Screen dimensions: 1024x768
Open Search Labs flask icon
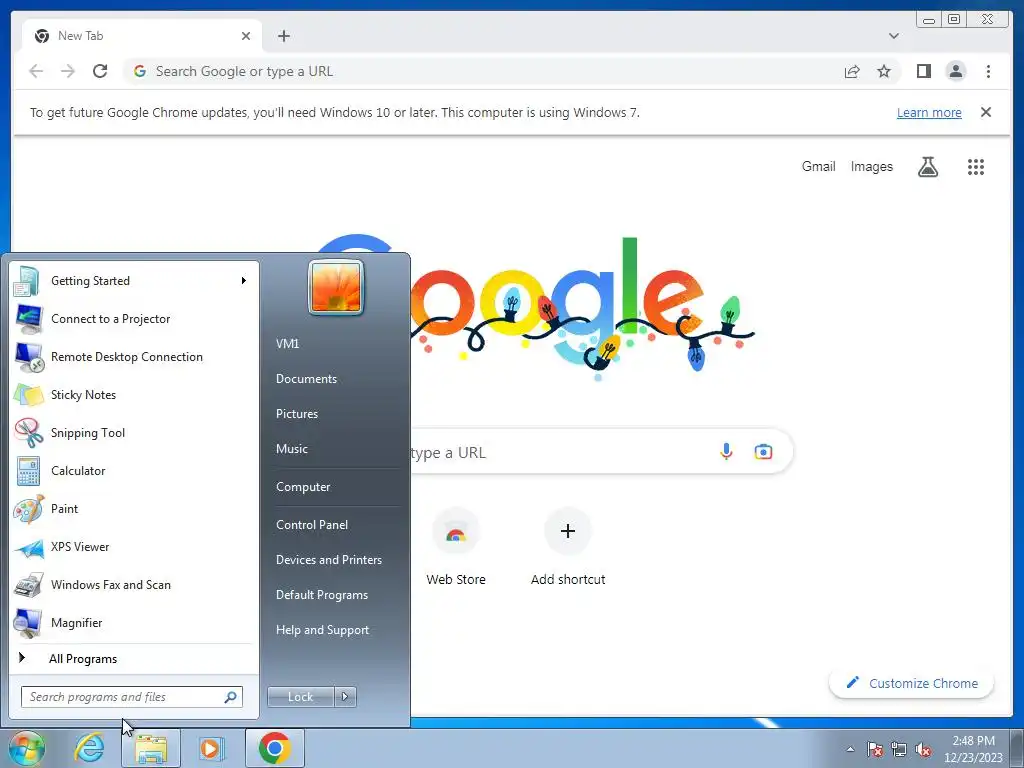pos(927,167)
